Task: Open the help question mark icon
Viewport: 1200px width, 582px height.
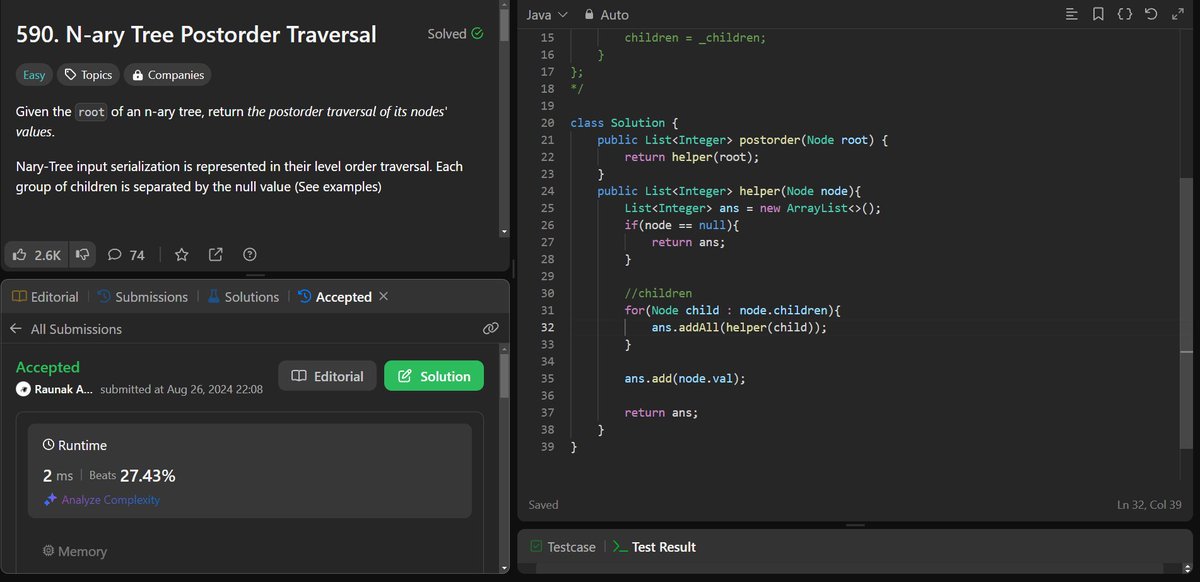Action: [x=250, y=255]
